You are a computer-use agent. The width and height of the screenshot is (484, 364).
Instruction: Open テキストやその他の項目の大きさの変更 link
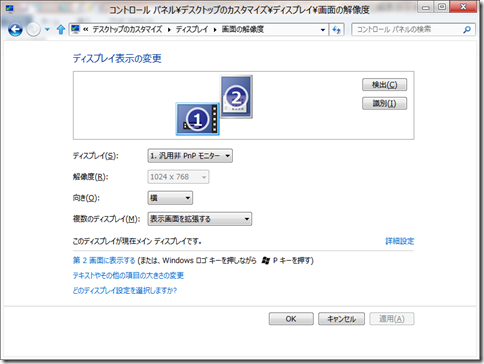pos(128,275)
